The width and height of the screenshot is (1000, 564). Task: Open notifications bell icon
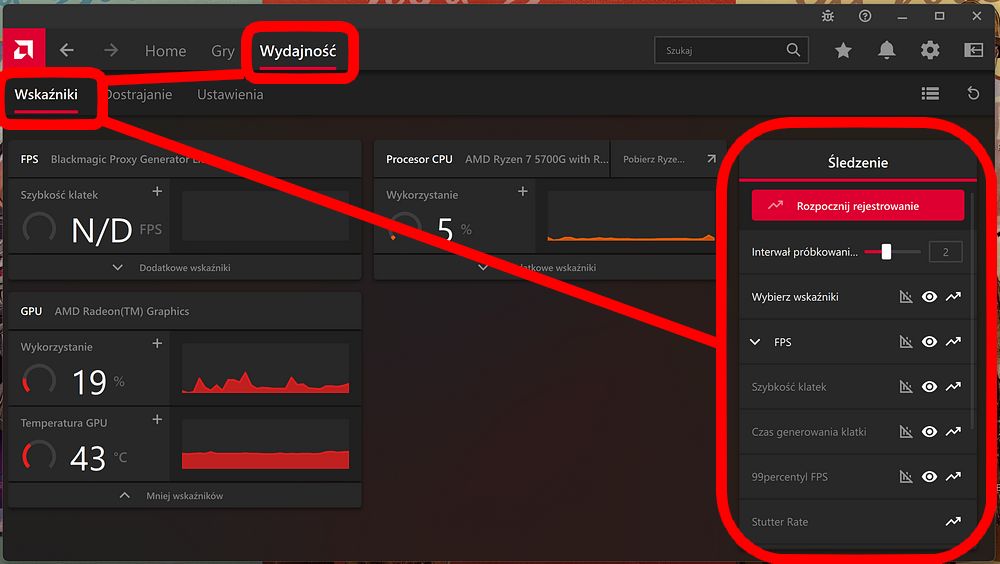pyautogui.click(x=886, y=50)
